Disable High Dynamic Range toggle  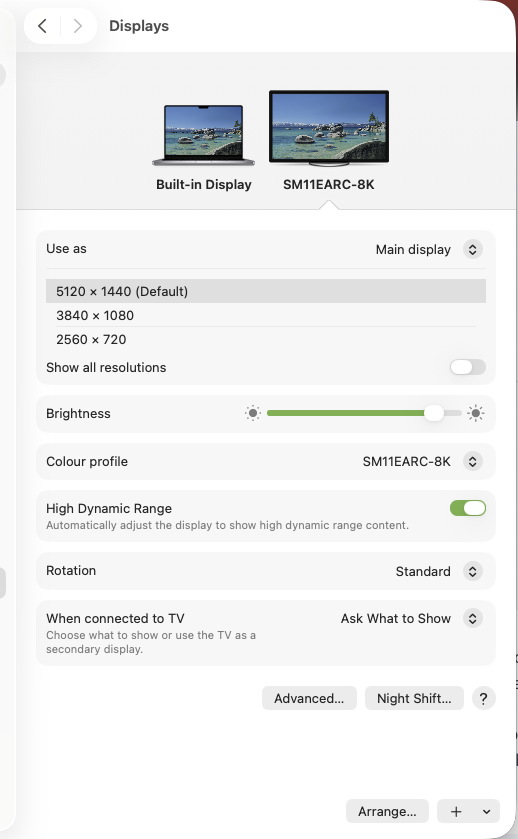click(468, 508)
